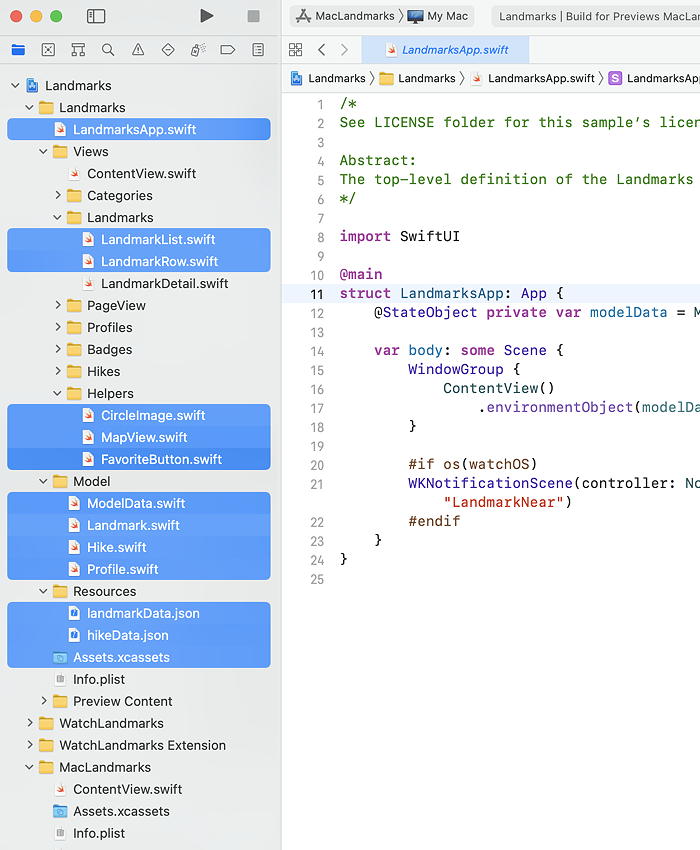Open Assets.xcassets under MacLandmarks

tap(139, 811)
